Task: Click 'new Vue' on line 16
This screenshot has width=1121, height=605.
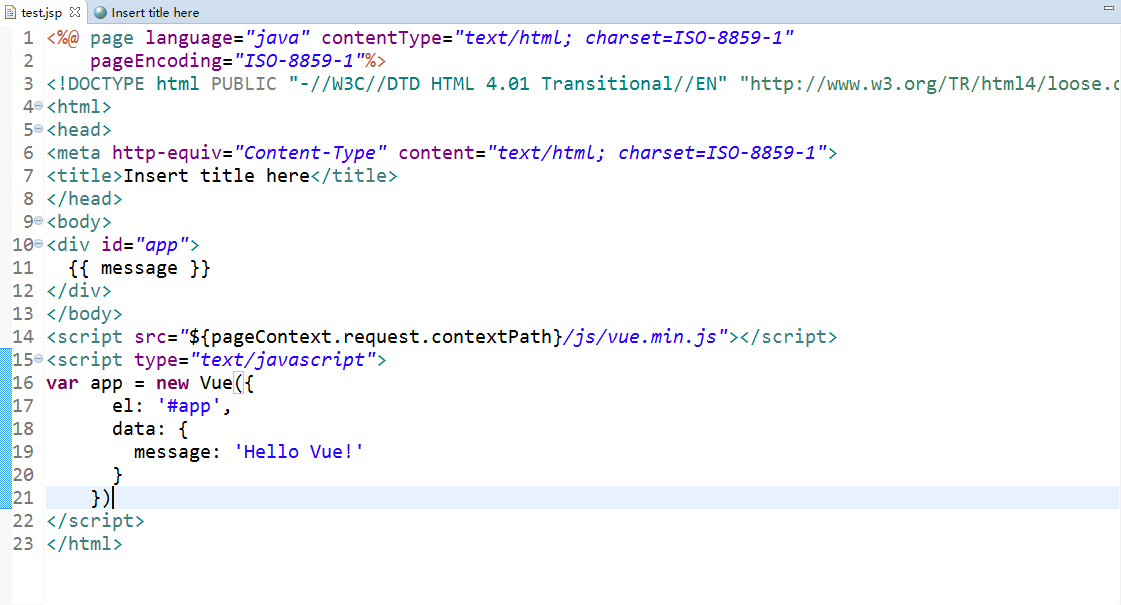Action: click(194, 383)
